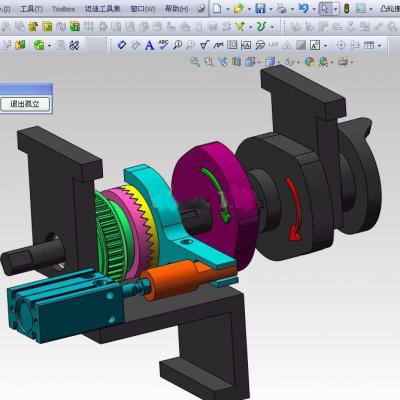Expand the Options dropdown arrow
Image resolution: width=400 pixels, height=400 pixels.
click(371, 9)
